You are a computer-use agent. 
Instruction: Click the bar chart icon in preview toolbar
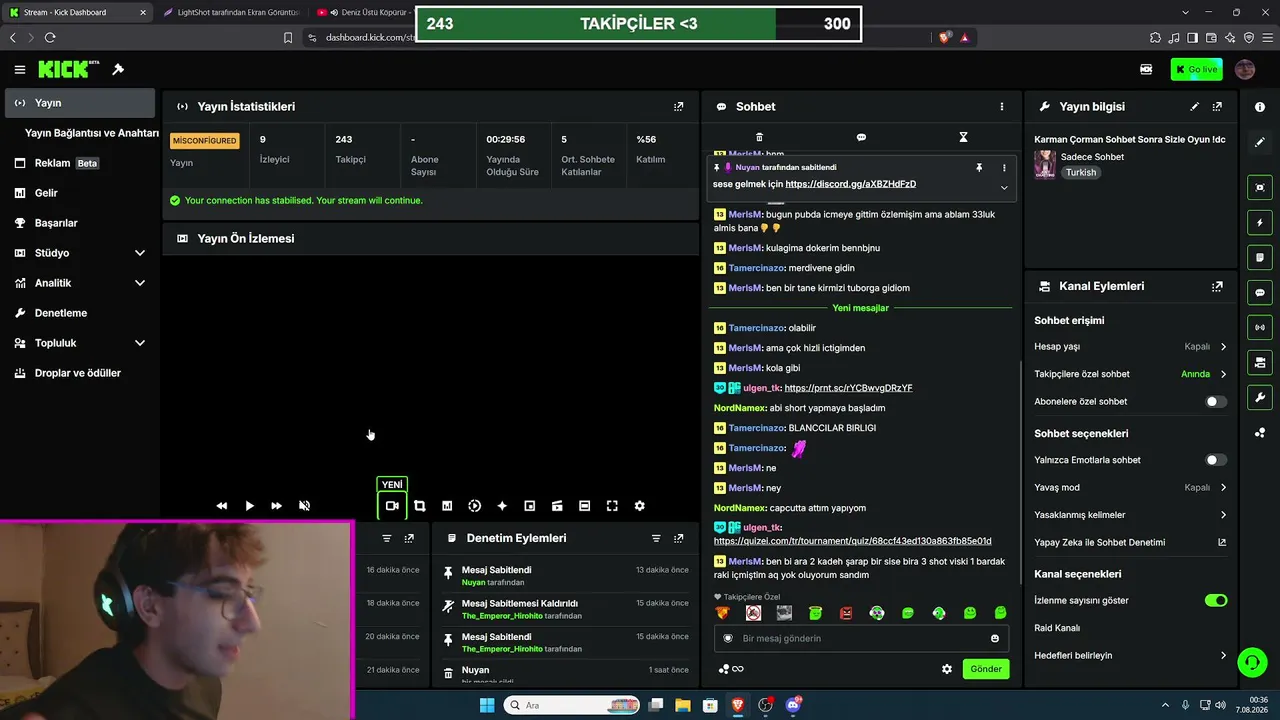[x=447, y=506]
